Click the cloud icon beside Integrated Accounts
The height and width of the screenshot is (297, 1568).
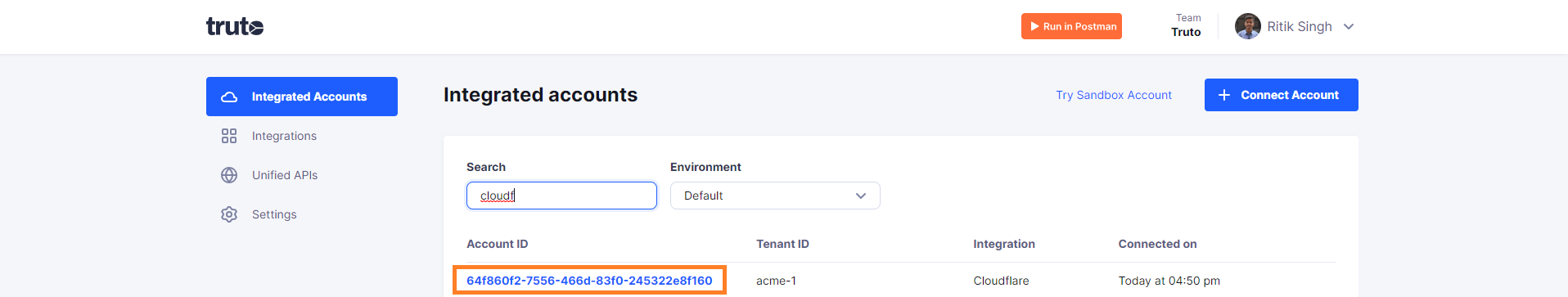coord(229,97)
